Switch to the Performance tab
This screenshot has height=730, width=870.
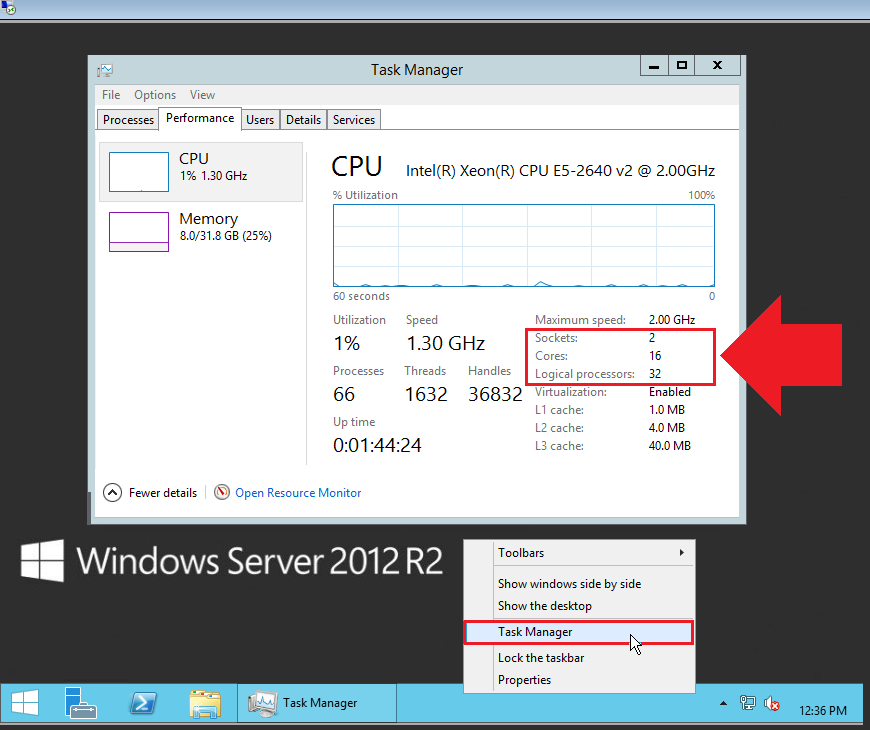pos(200,118)
